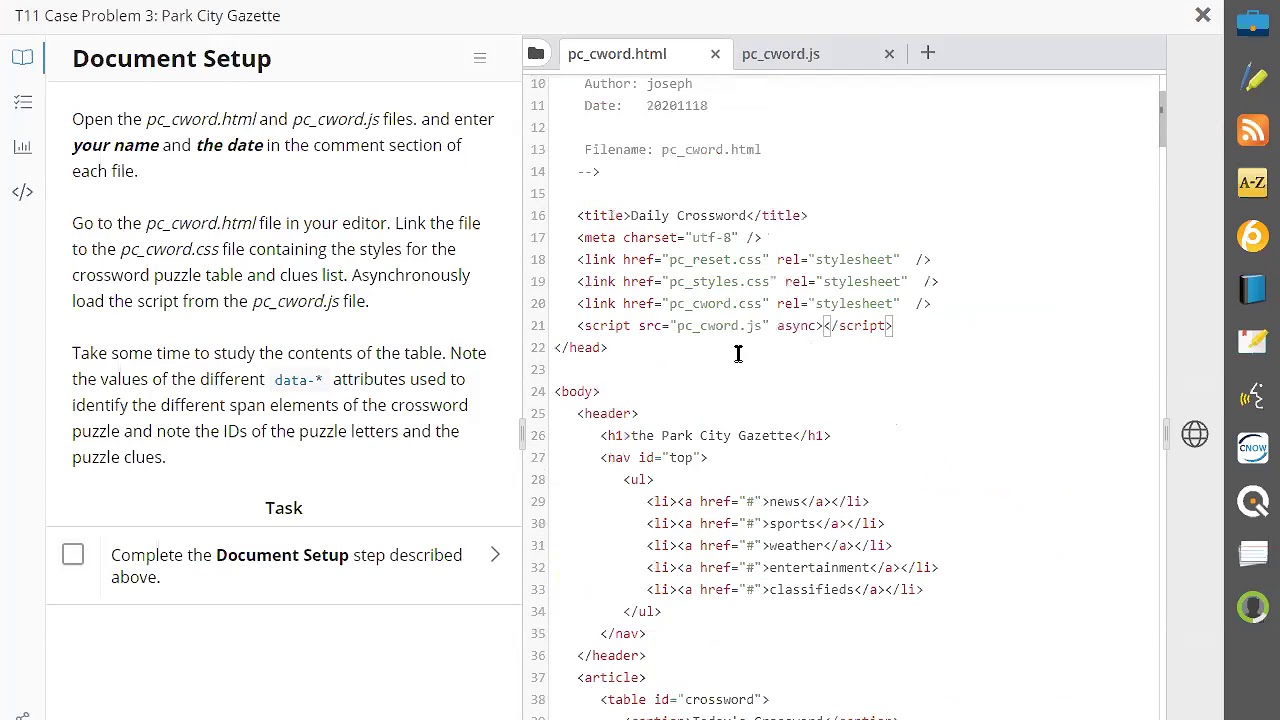Open the task checklist icon in left sidebar

(x=23, y=102)
